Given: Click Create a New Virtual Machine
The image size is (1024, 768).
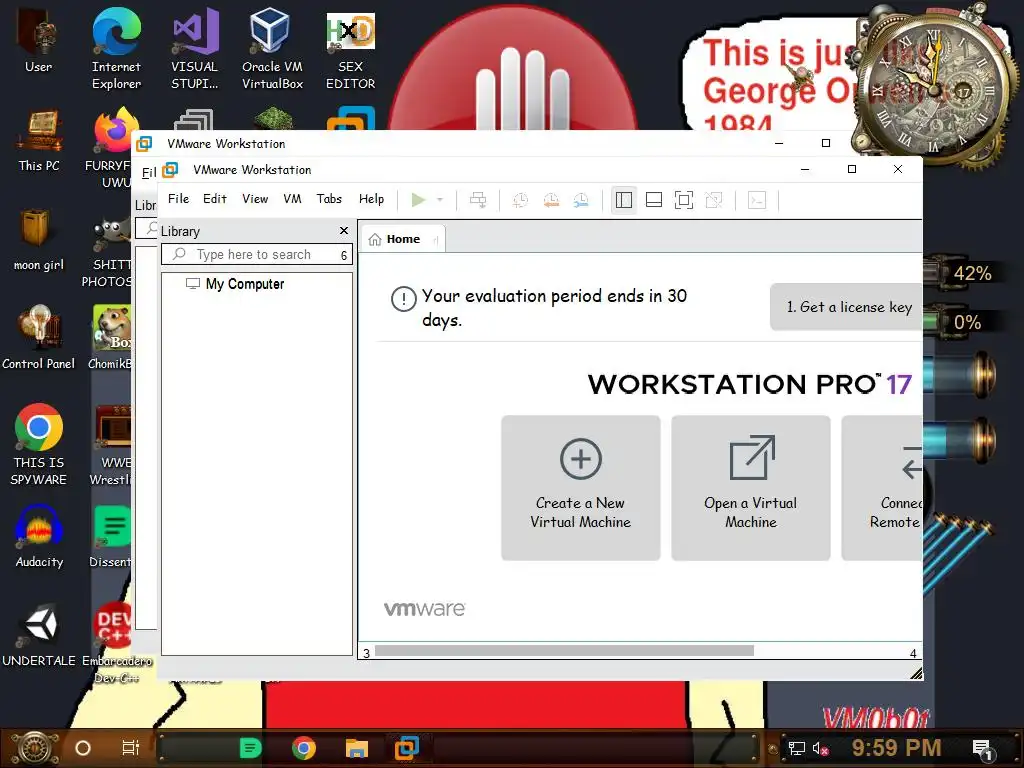Looking at the screenshot, I should tap(581, 487).
